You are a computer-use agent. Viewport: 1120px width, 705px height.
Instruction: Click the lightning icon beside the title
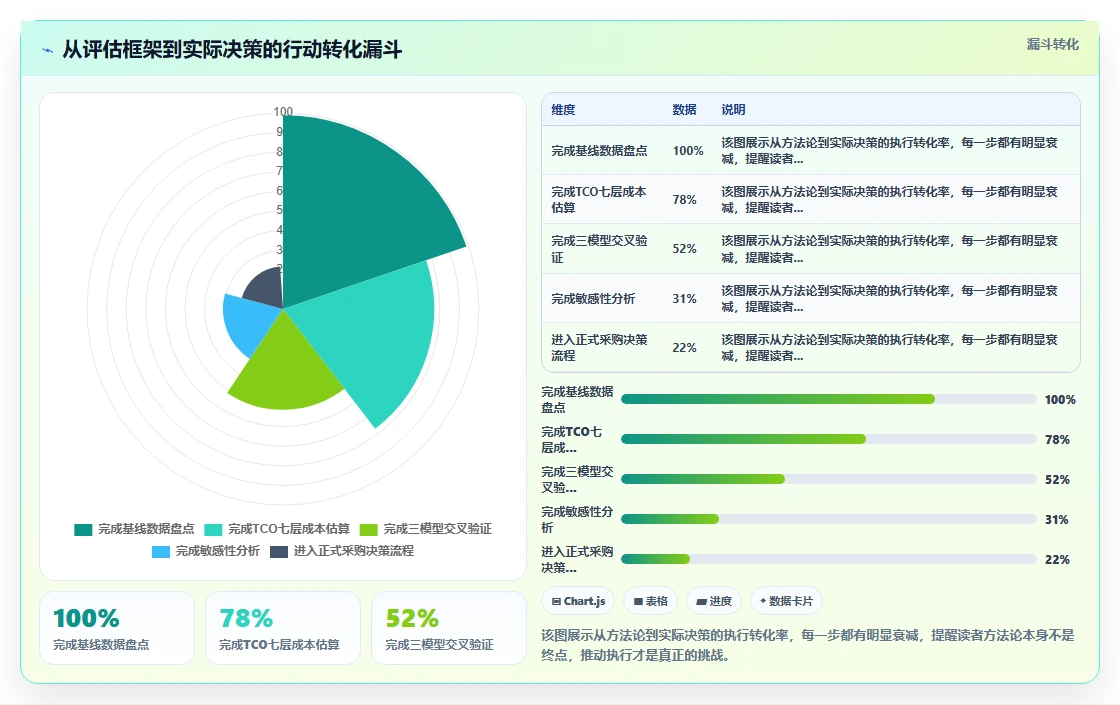[x=48, y=50]
